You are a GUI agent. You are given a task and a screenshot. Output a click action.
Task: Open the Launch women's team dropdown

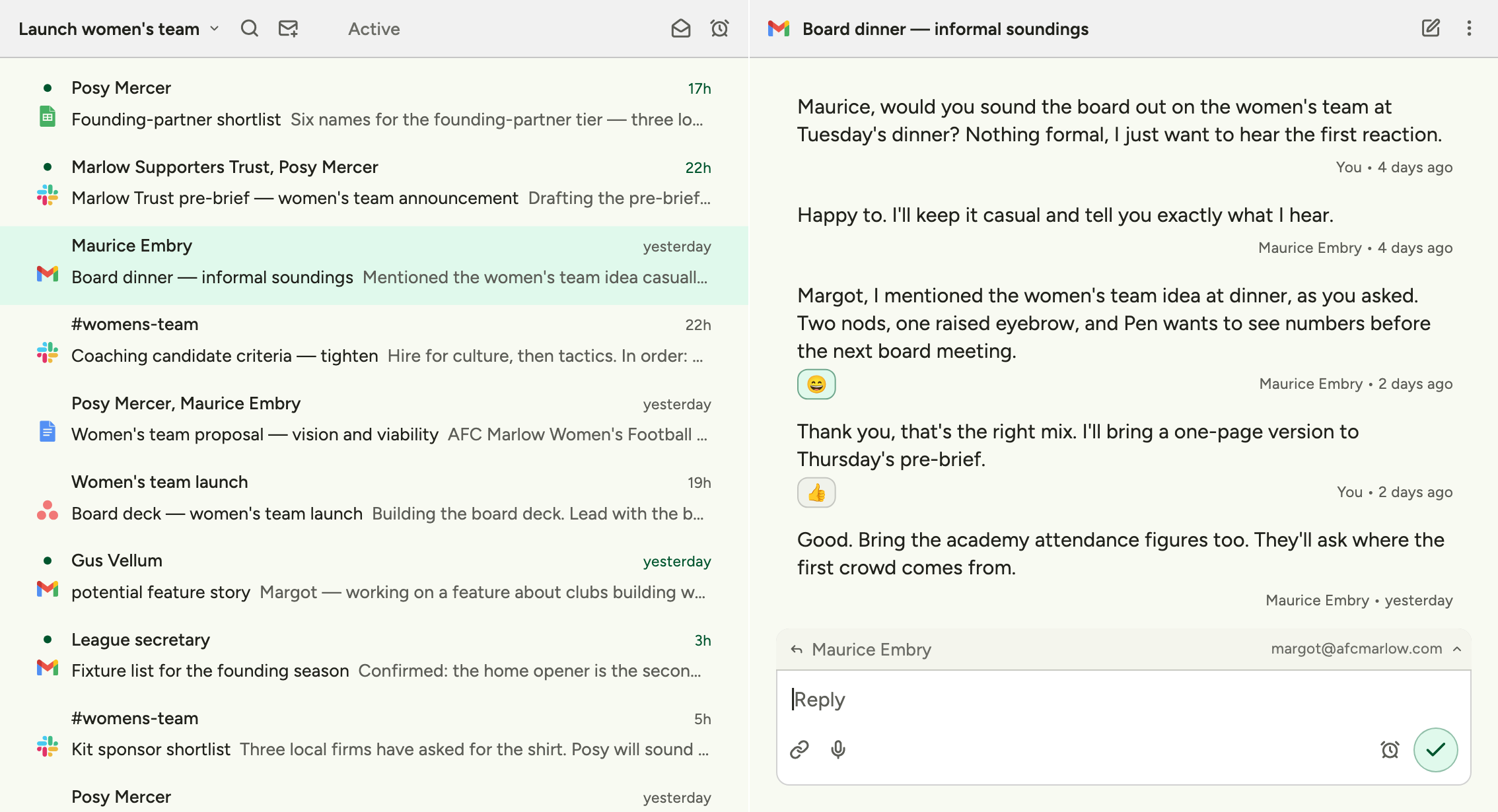119,28
